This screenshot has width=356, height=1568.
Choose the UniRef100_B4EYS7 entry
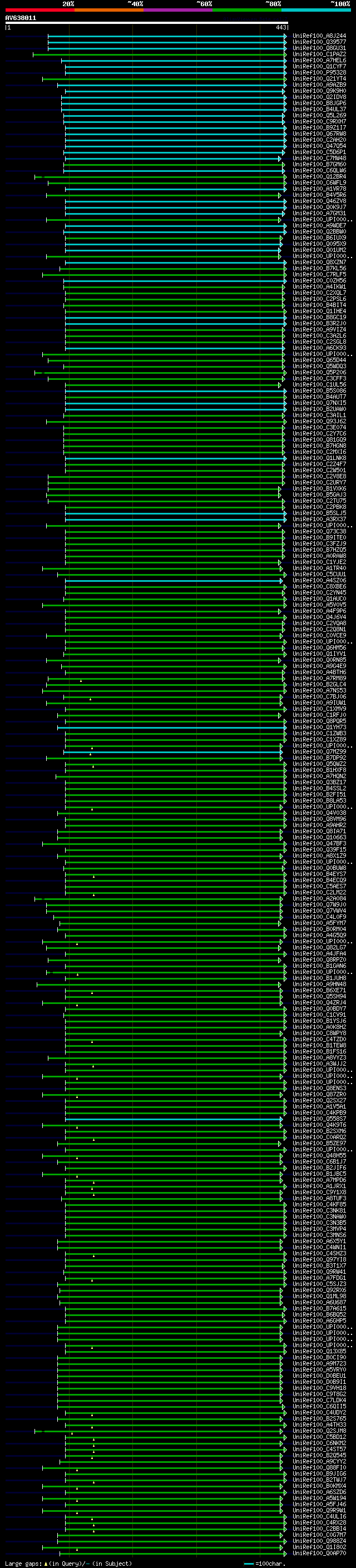coord(319,874)
